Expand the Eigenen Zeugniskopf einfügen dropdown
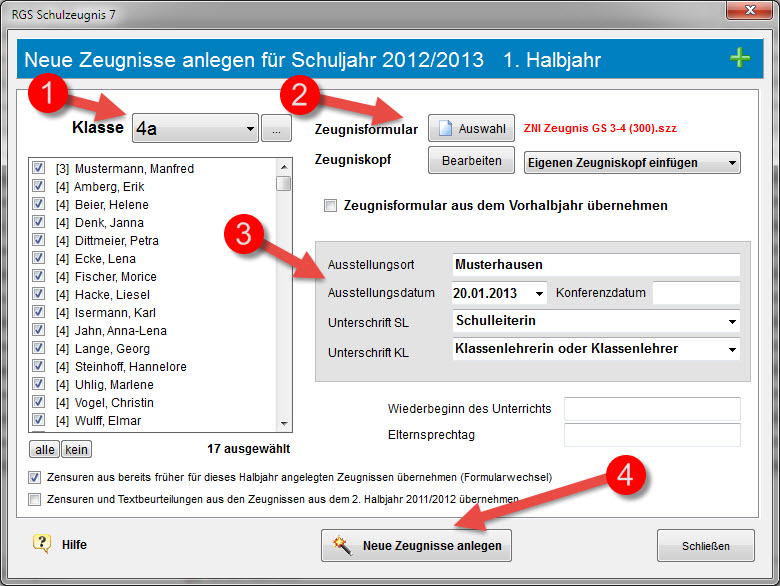Screen dimensions: 780x586 pos(632,163)
